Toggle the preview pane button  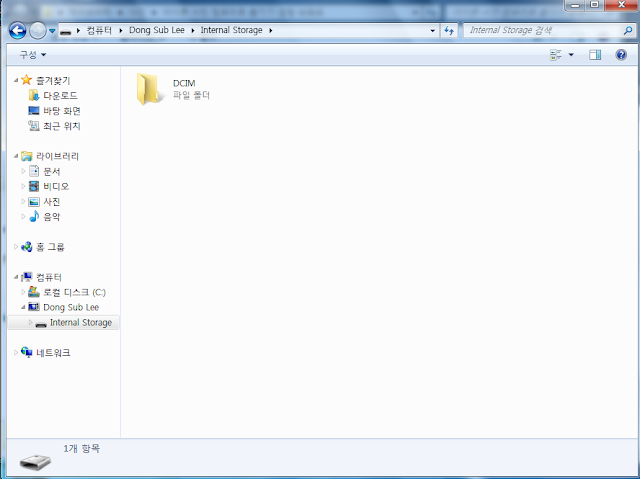coord(594,55)
